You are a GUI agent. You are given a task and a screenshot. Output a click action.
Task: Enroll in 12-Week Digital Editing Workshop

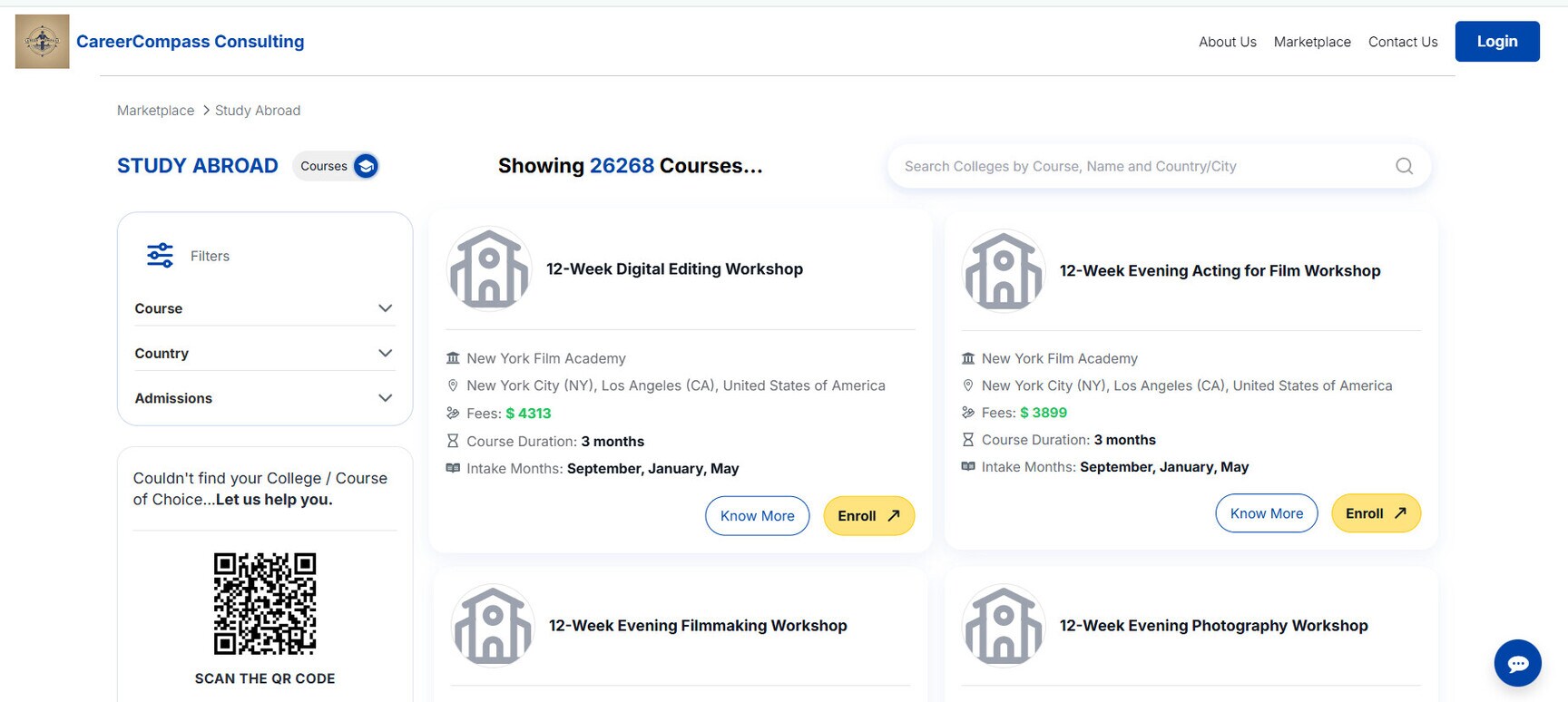(868, 516)
